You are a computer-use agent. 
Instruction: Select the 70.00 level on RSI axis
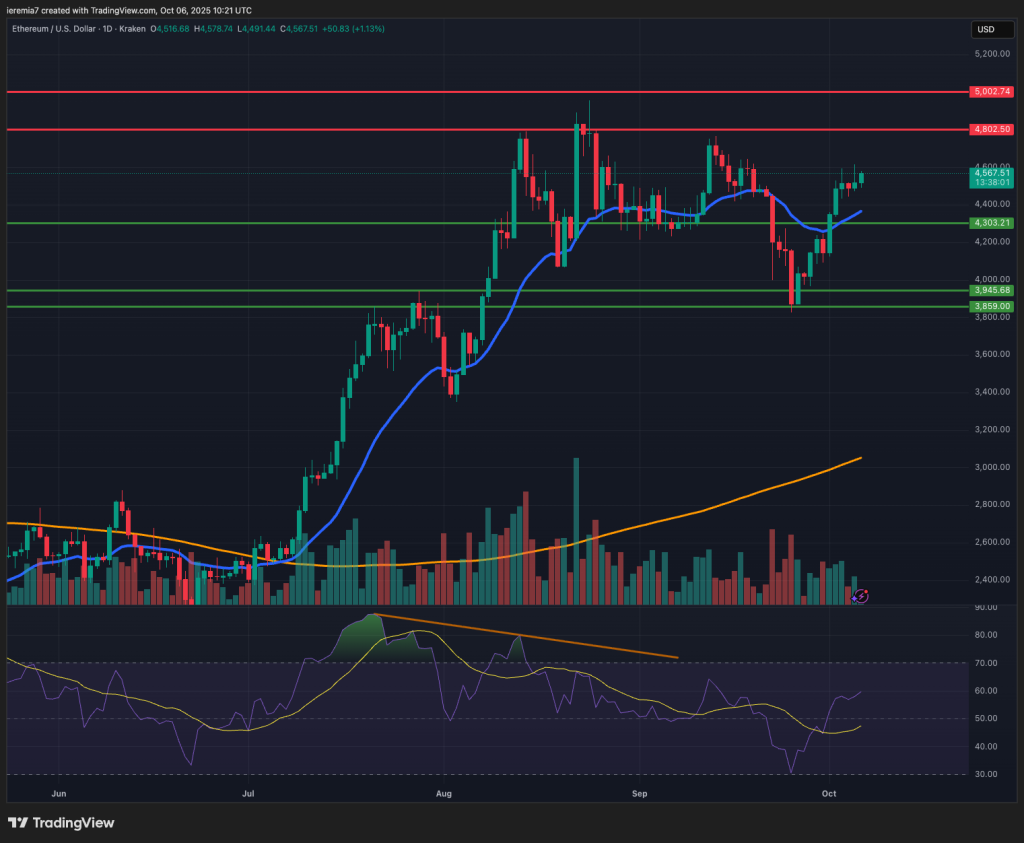pyautogui.click(x=987, y=663)
